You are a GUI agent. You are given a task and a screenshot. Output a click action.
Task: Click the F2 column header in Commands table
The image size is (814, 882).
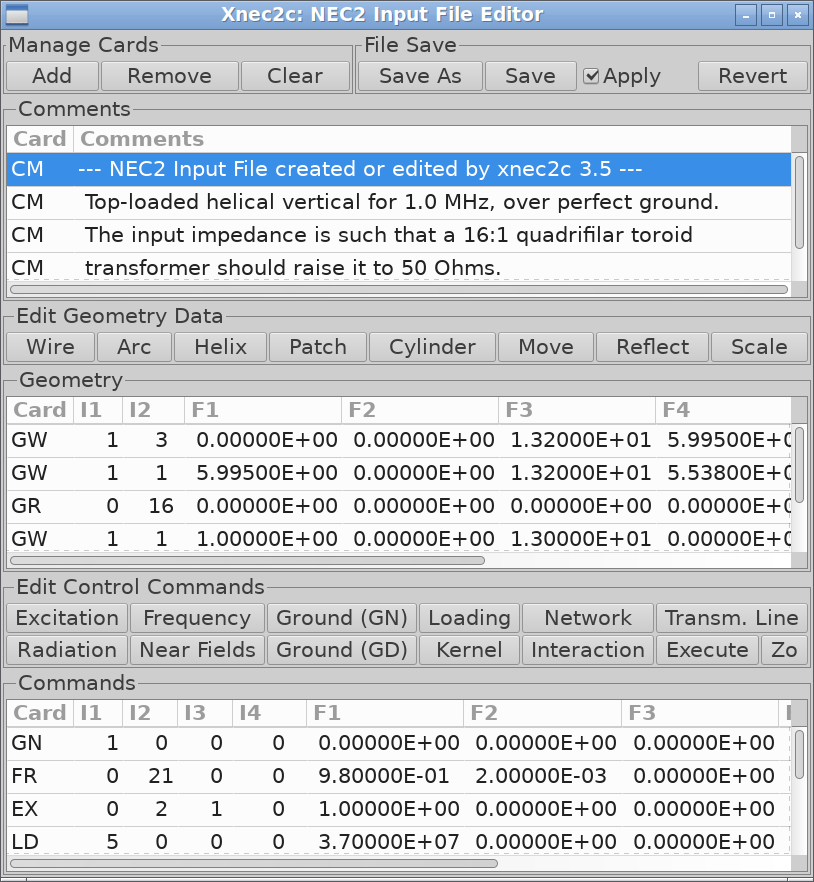(542, 713)
